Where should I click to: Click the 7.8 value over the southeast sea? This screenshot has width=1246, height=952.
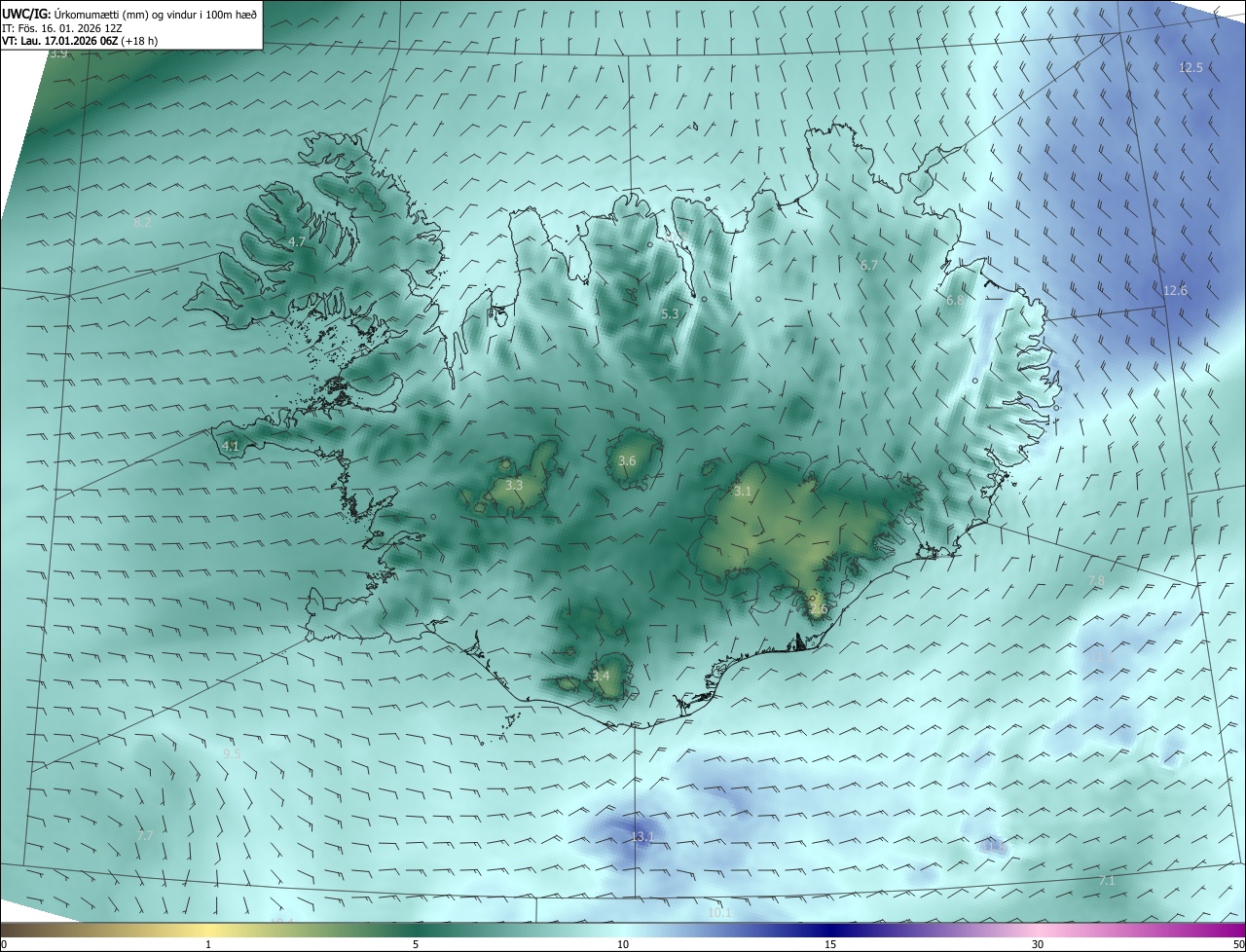point(1096,581)
